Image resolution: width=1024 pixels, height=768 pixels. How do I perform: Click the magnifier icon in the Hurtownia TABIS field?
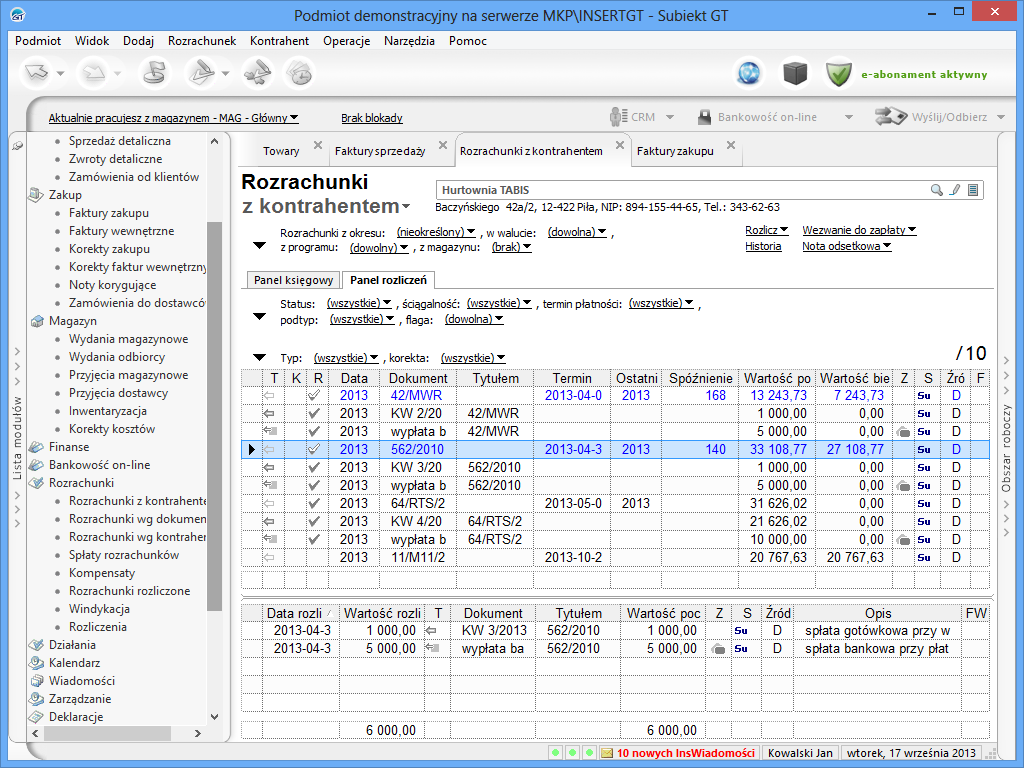pyautogui.click(x=937, y=190)
